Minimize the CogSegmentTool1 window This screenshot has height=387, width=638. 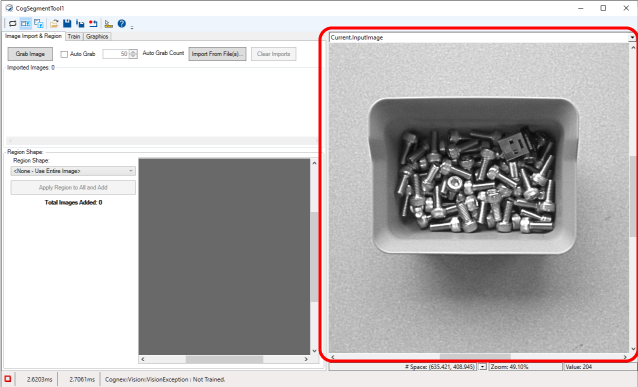pyautogui.click(x=581, y=8)
